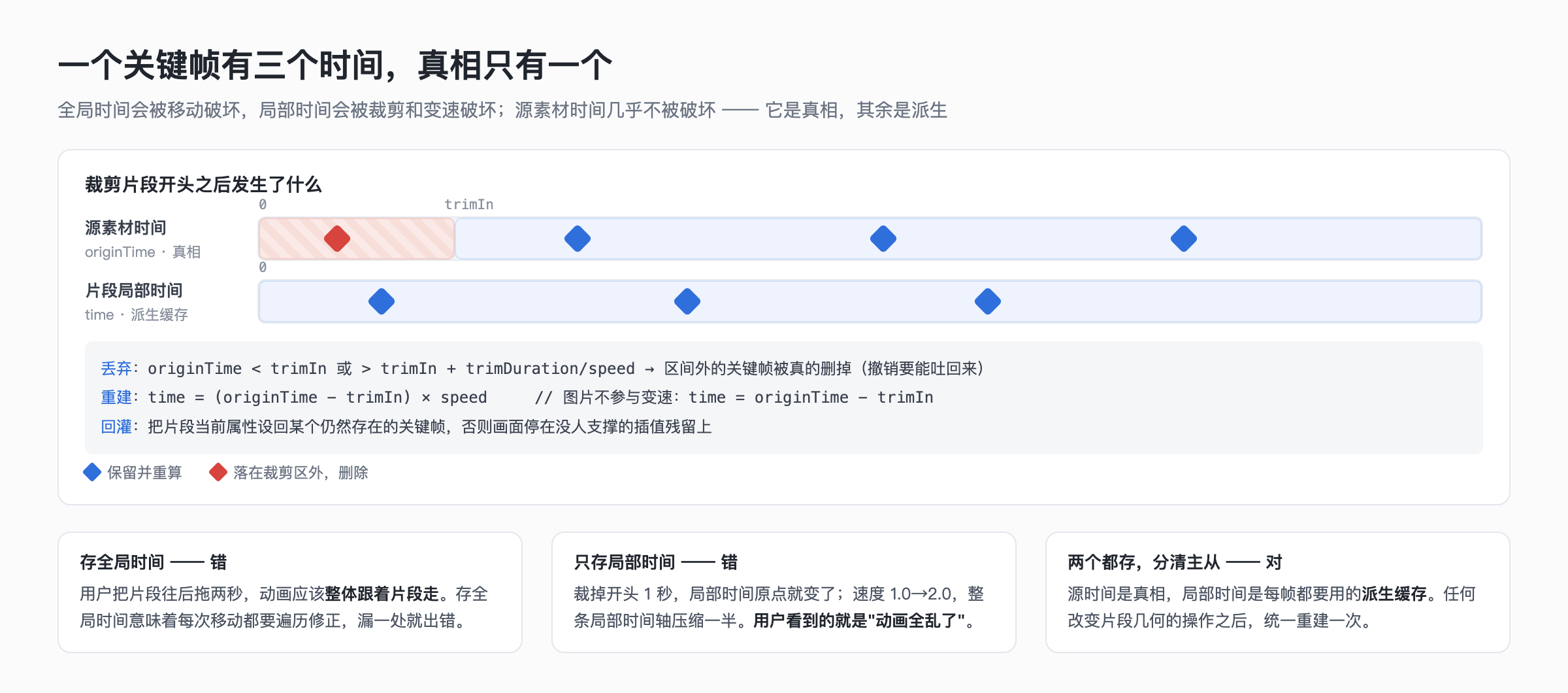Click the trimIn label above the track

[x=469, y=205]
